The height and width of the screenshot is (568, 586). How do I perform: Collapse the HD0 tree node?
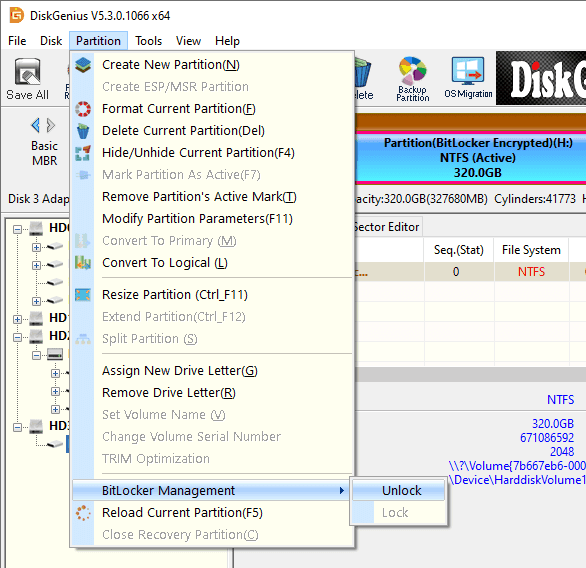pyautogui.click(x=17, y=229)
